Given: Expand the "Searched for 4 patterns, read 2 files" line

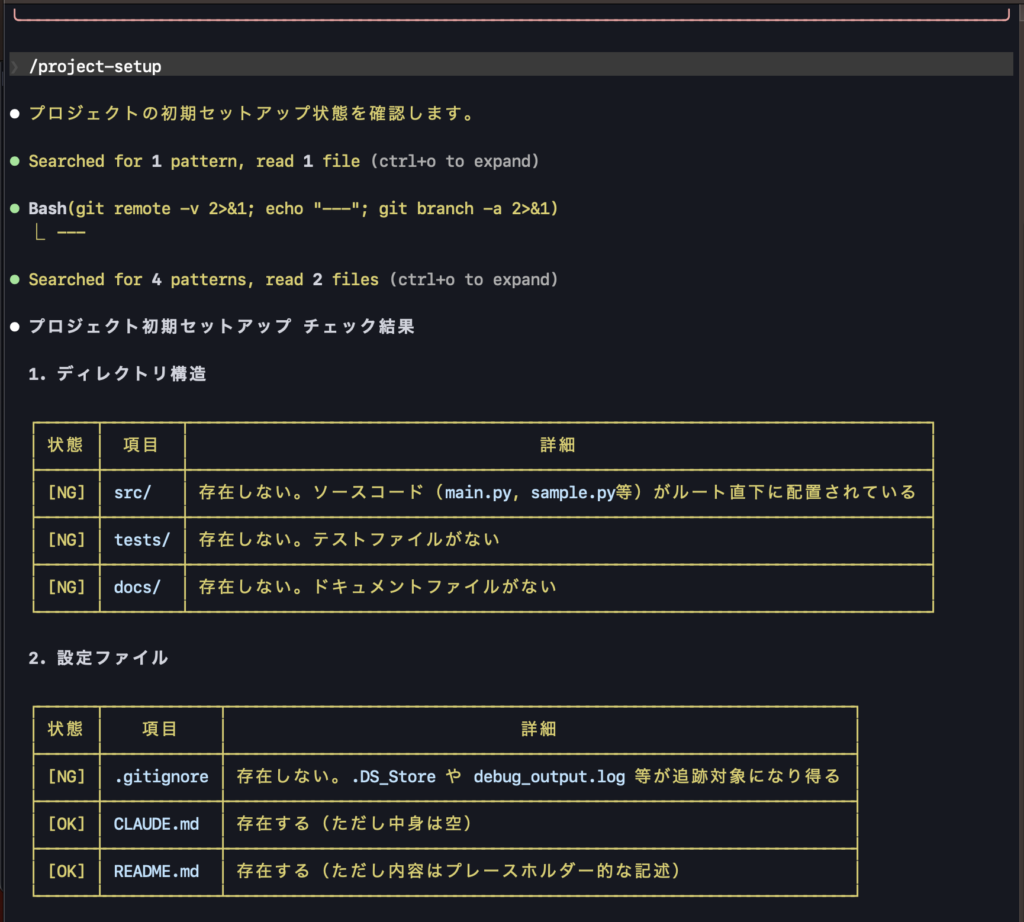Looking at the screenshot, I should coord(203,280).
